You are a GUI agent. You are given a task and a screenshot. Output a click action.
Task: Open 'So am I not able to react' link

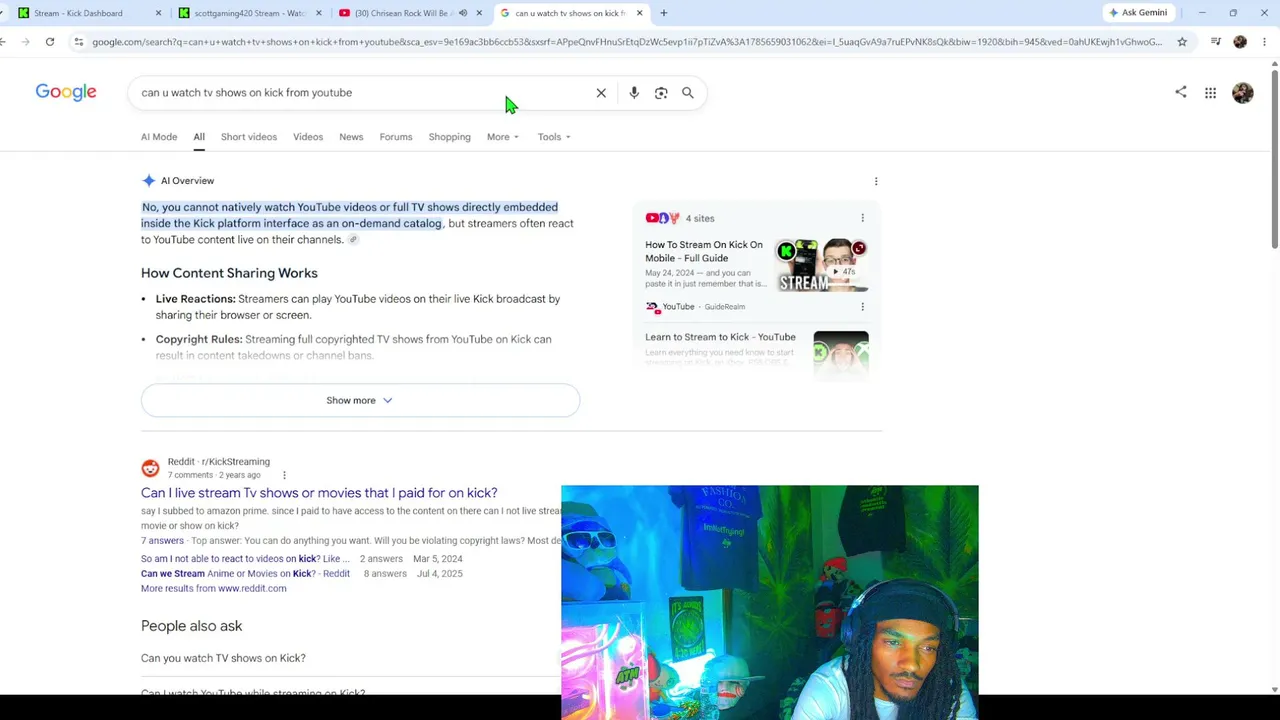[245, 559]
